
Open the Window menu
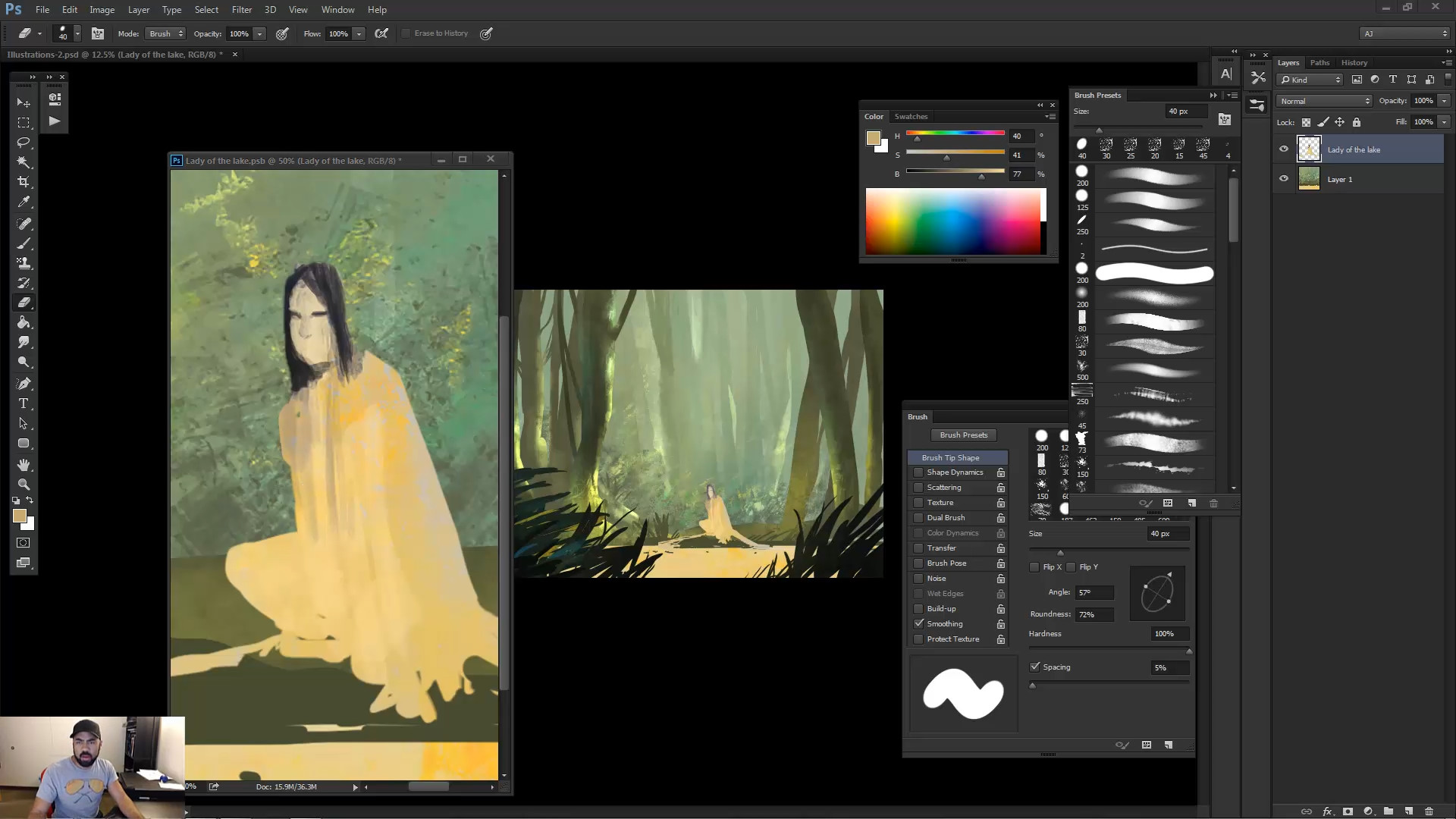pyautogui.click(x=337, y=10)
